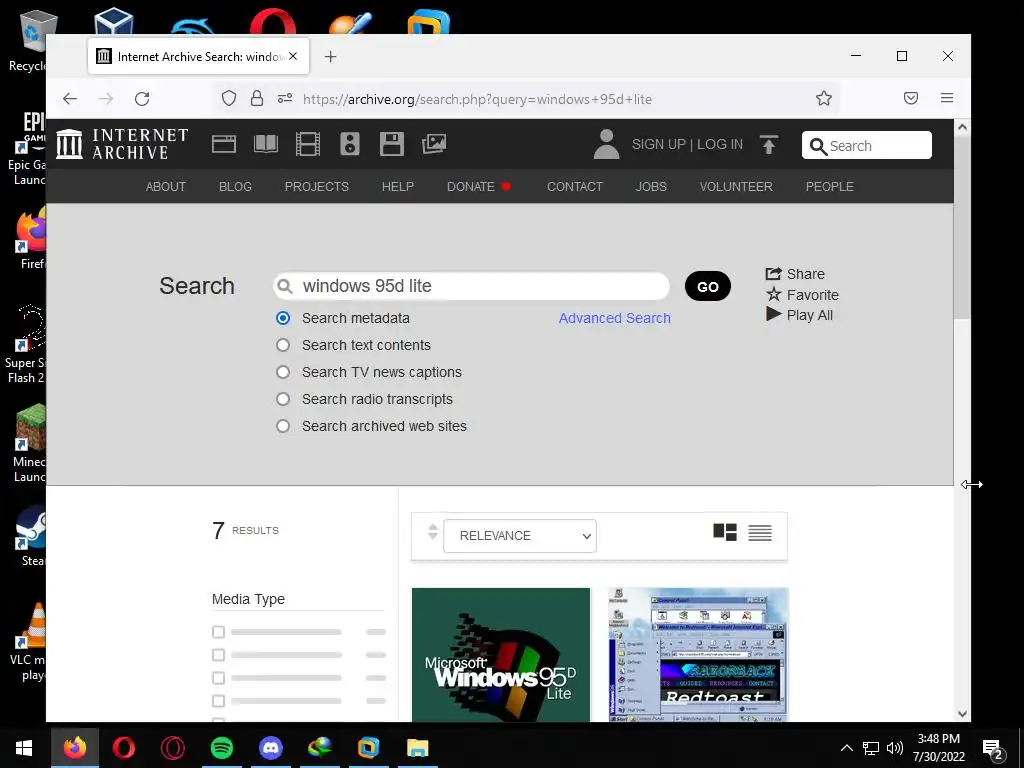Open the Advanced Search link

click(x=615, y=318)
